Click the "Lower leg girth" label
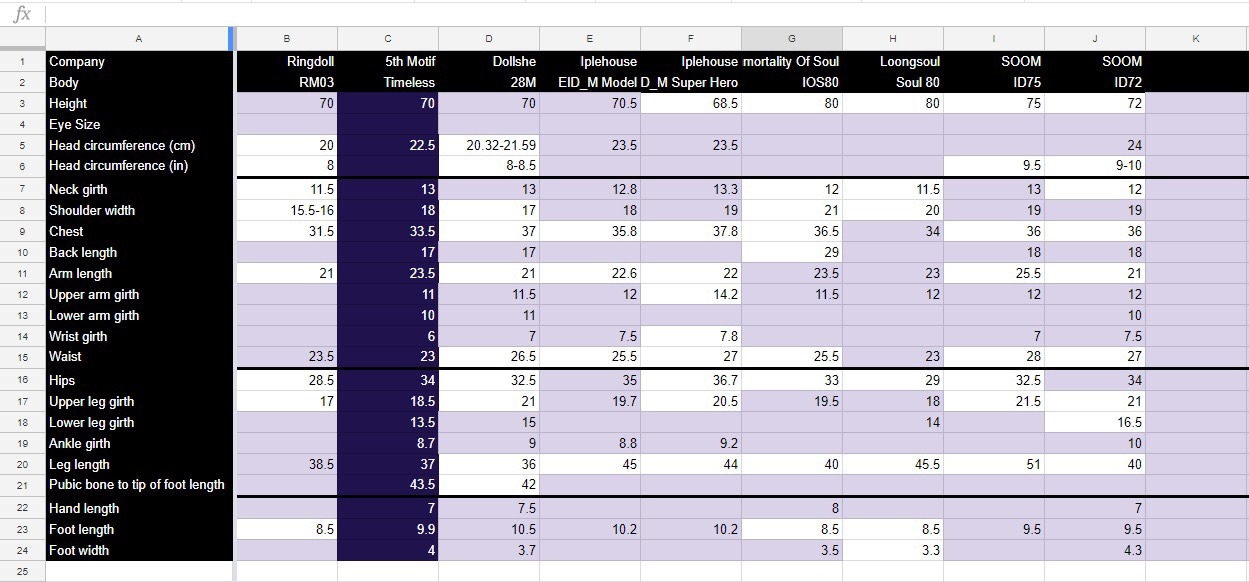 (139, 422)
